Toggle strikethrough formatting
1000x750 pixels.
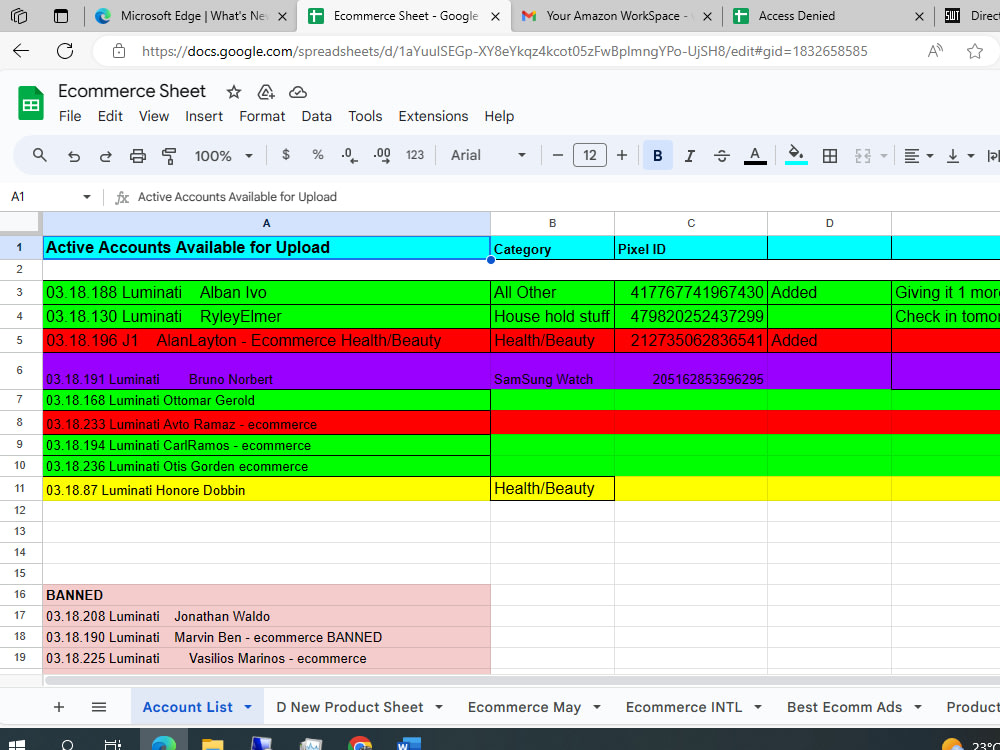[722, 156]
